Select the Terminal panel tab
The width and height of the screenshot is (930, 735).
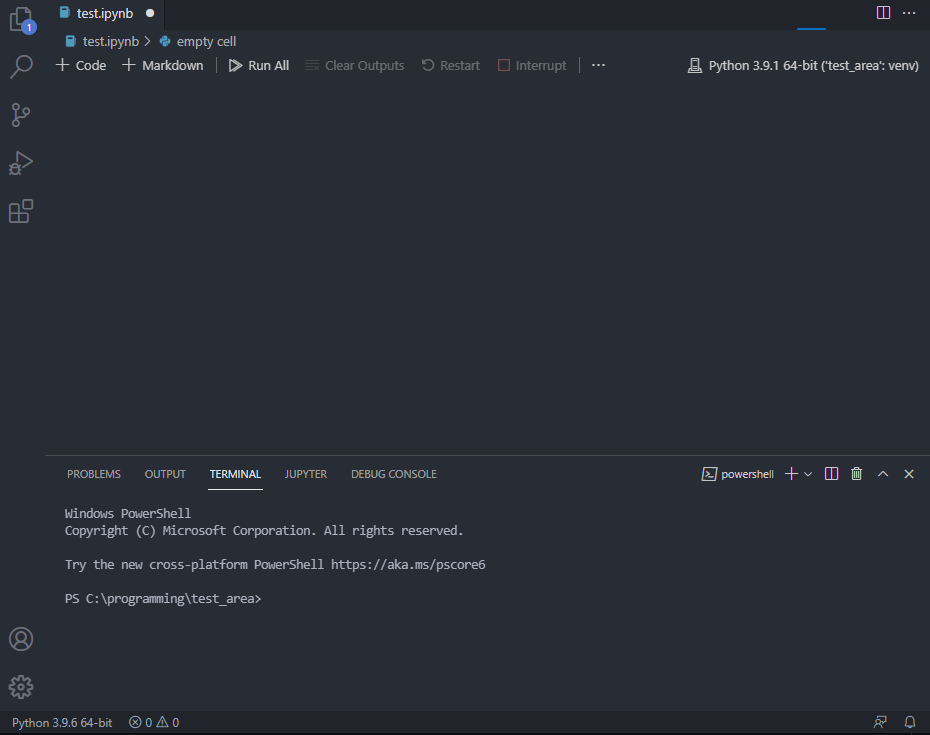point(235,474)
